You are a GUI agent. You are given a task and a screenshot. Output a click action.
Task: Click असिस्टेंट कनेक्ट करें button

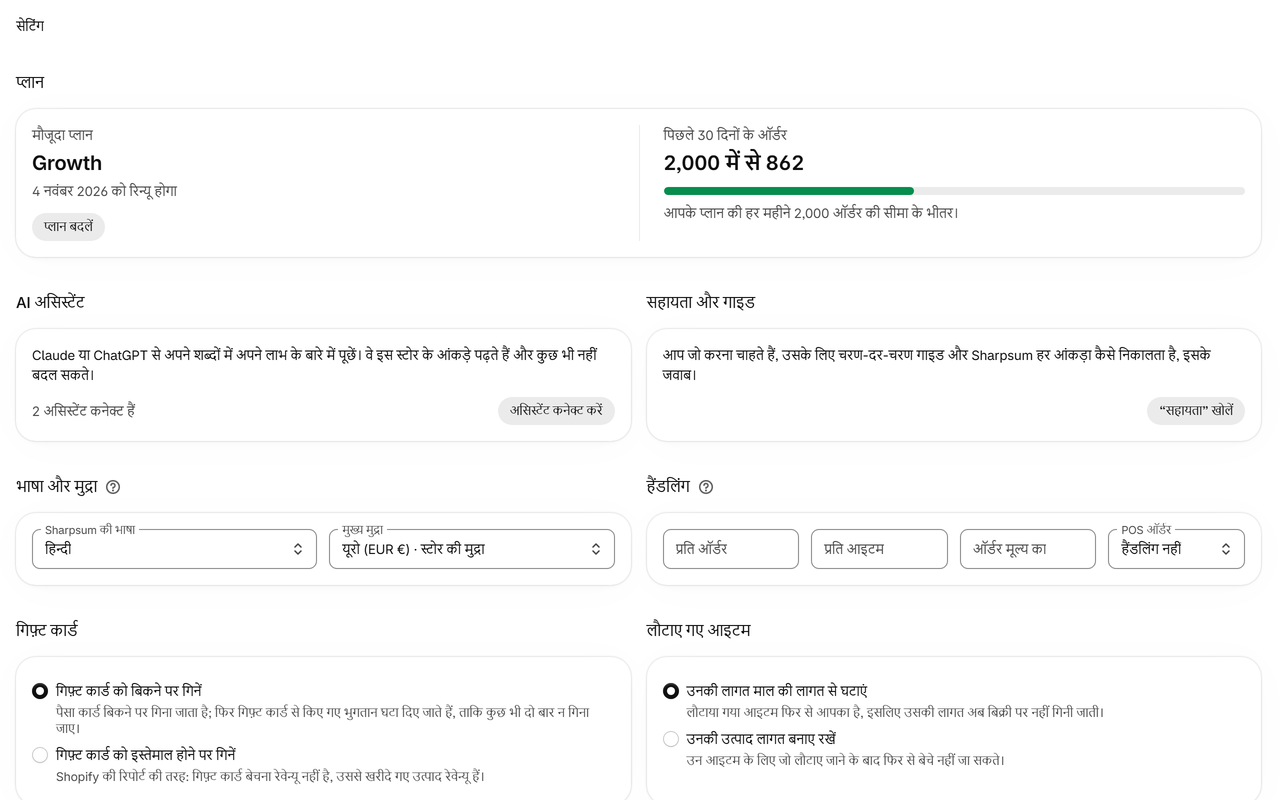556,411
